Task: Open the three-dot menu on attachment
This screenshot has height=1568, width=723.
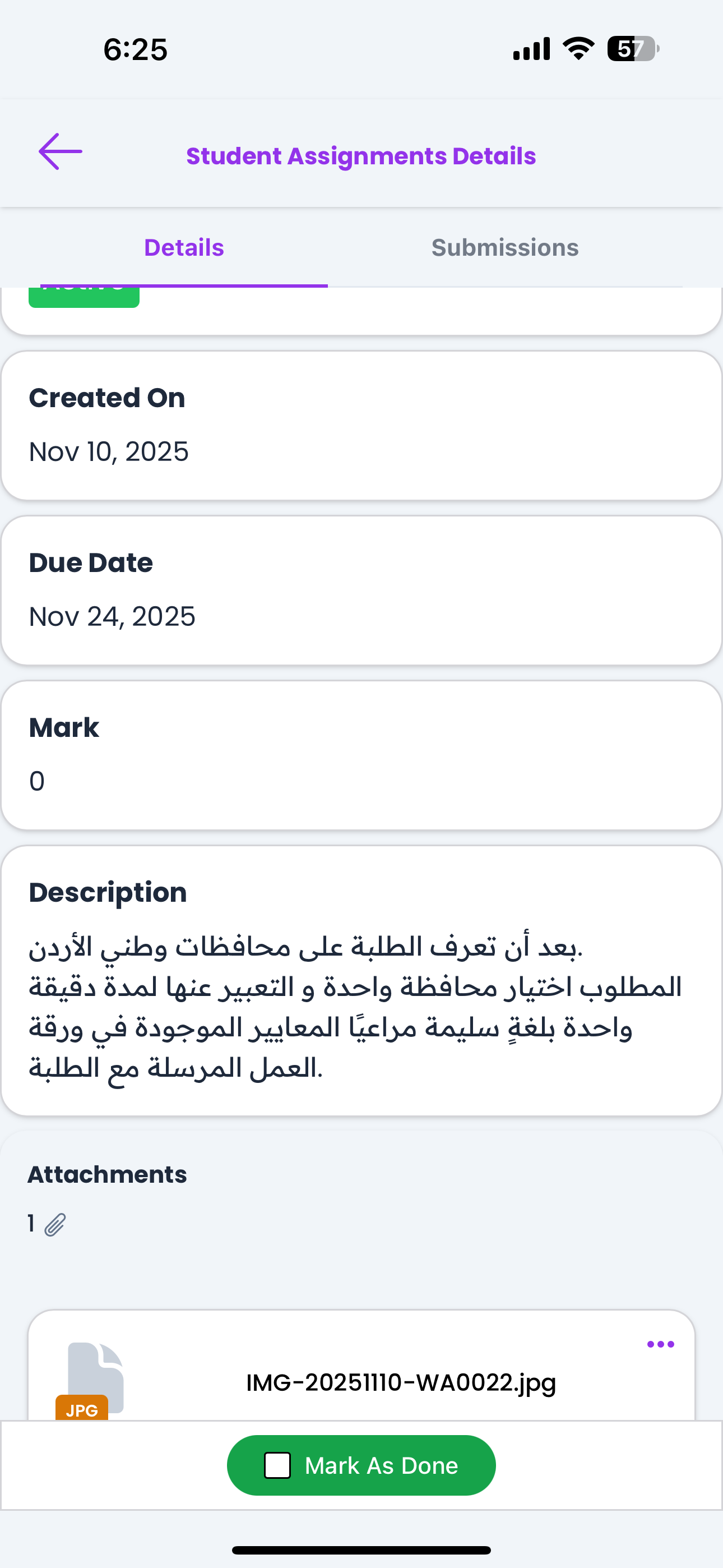Action: (x=660, y=1344)
